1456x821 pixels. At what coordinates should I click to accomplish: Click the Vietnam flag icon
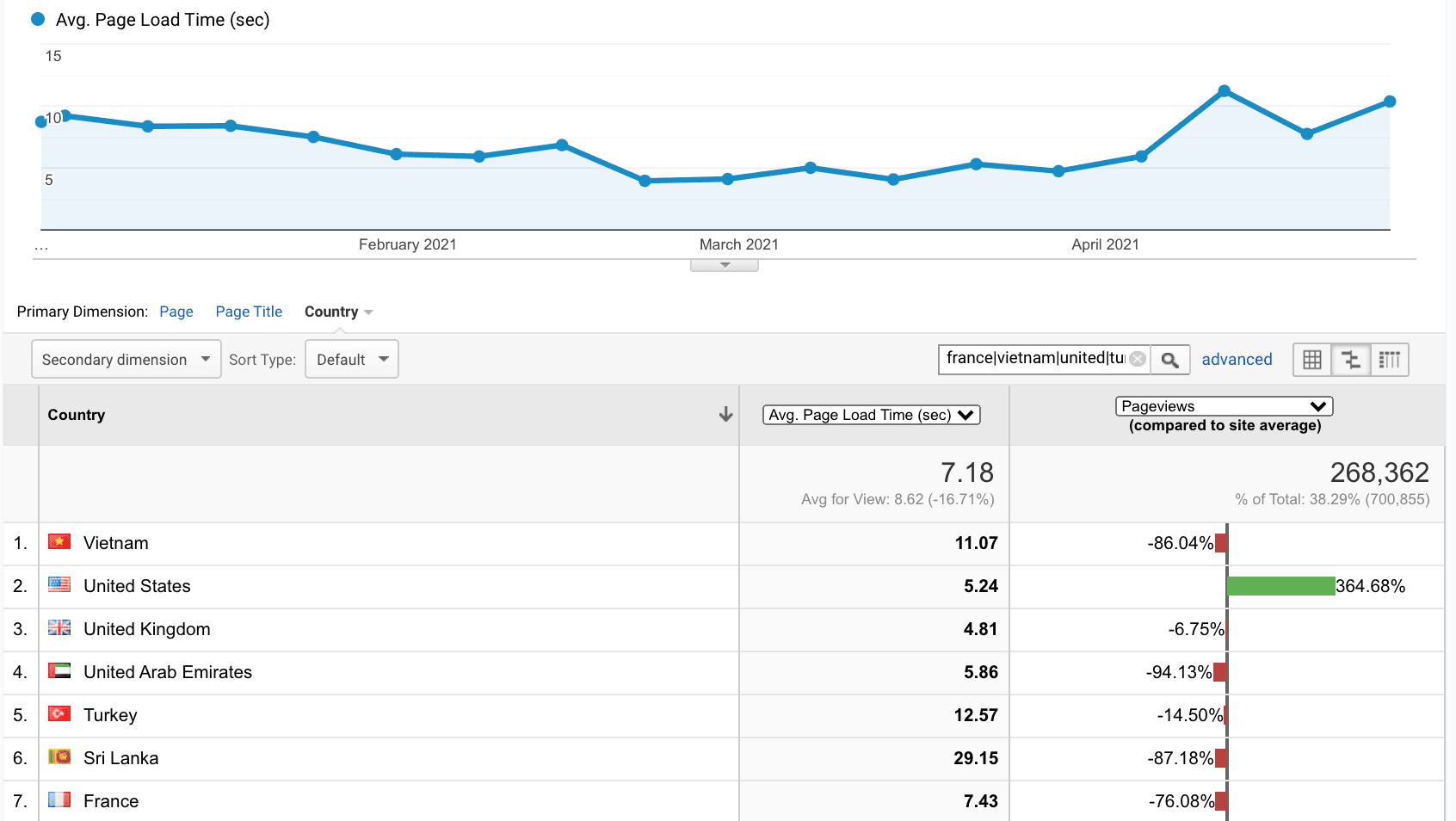point(59,542)
